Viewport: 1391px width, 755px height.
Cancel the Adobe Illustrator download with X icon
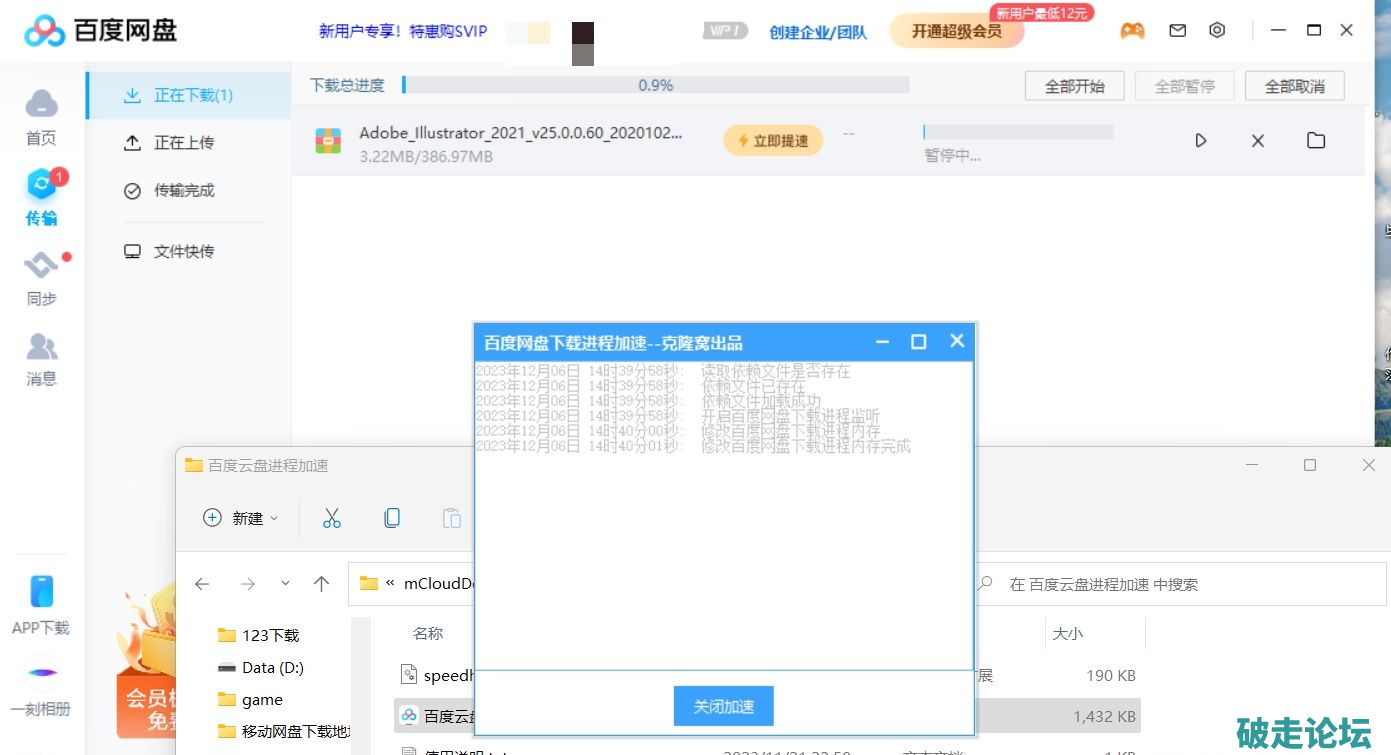(1258, 141)
